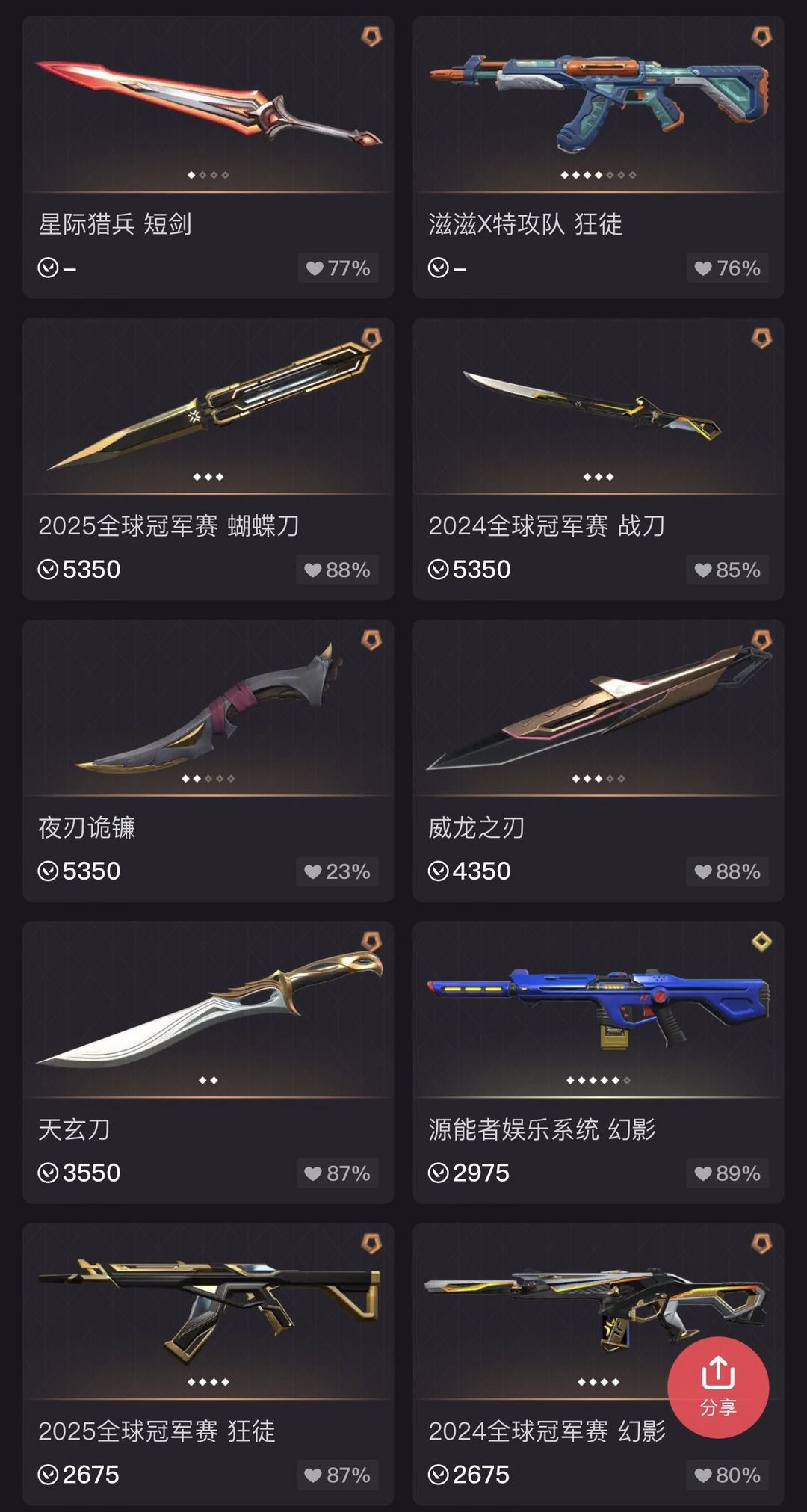
Task: Open the 天玄刀 title link
Action: (74, 1129)
